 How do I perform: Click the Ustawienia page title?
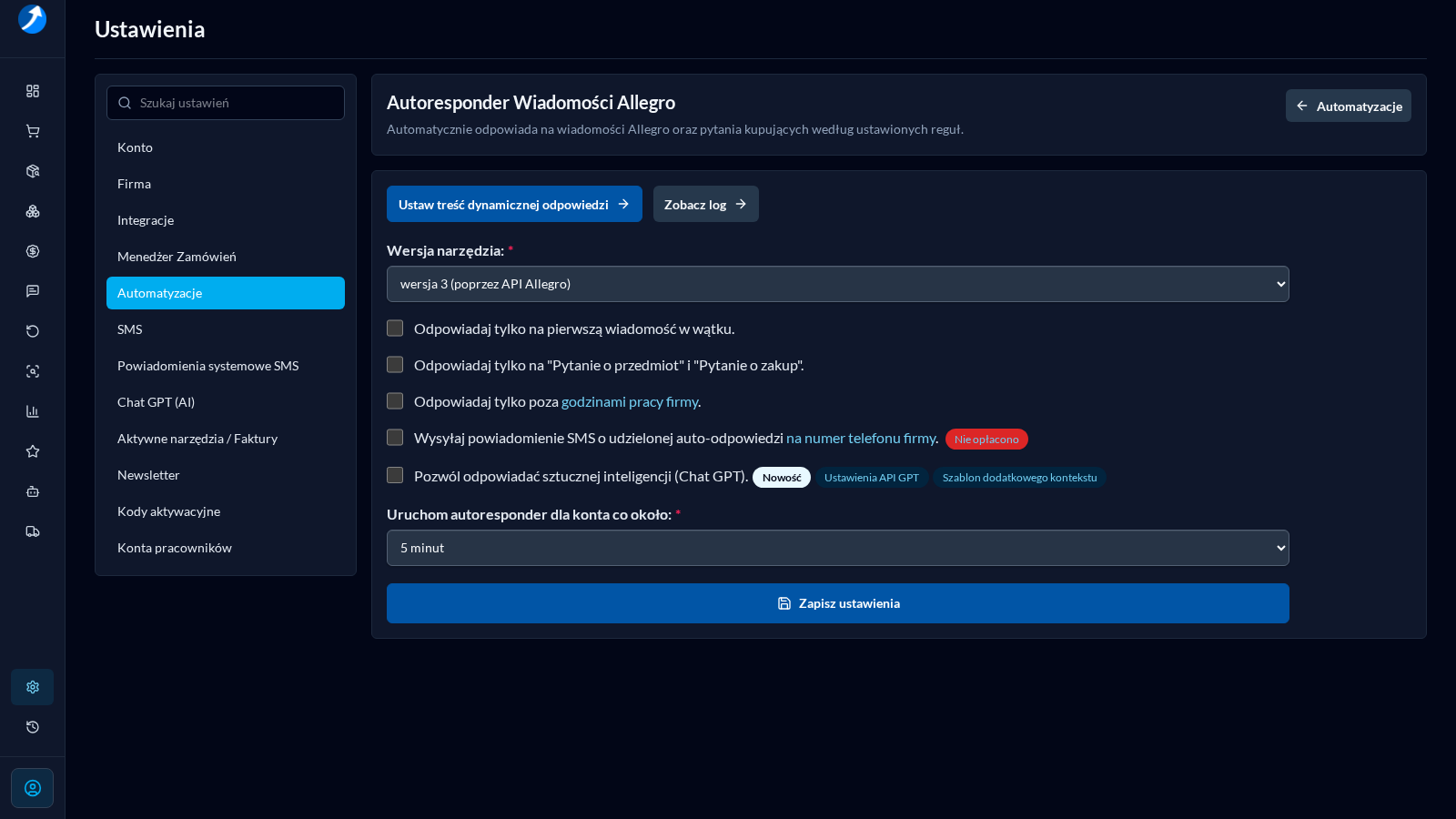[150, 29]
